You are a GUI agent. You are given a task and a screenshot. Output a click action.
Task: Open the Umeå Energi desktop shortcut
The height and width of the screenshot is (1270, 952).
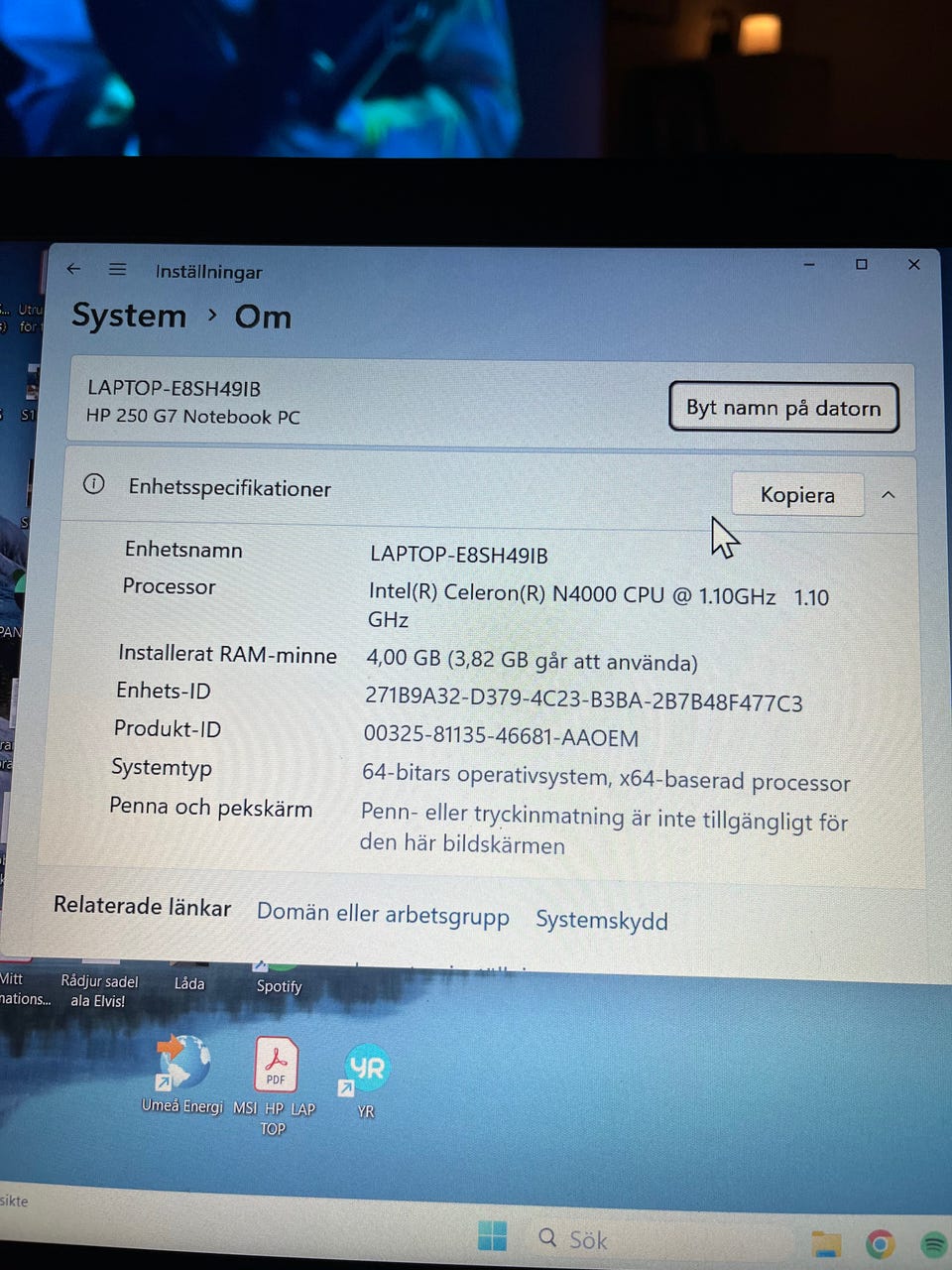click(x=182, y=1074)
